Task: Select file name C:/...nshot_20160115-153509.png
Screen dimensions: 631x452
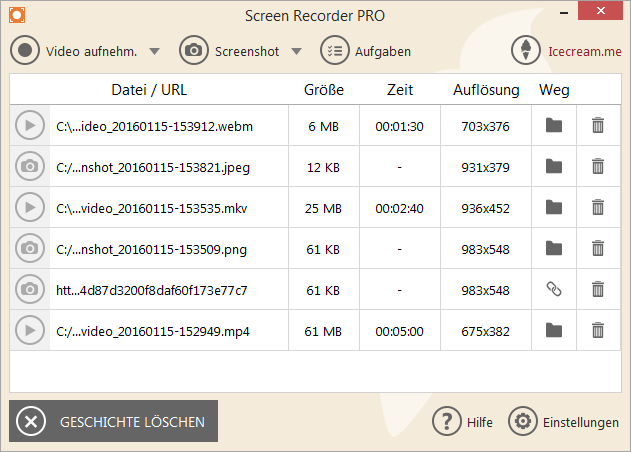Action: [151, 250]
